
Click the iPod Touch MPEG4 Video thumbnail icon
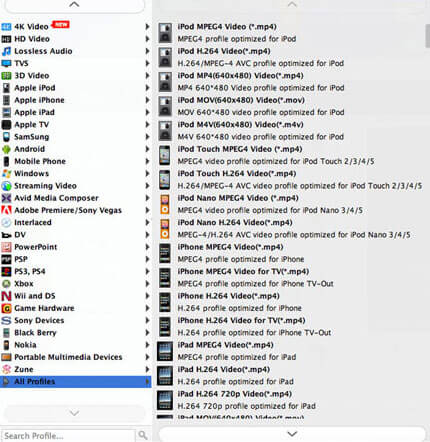click(x=165, y=155)
